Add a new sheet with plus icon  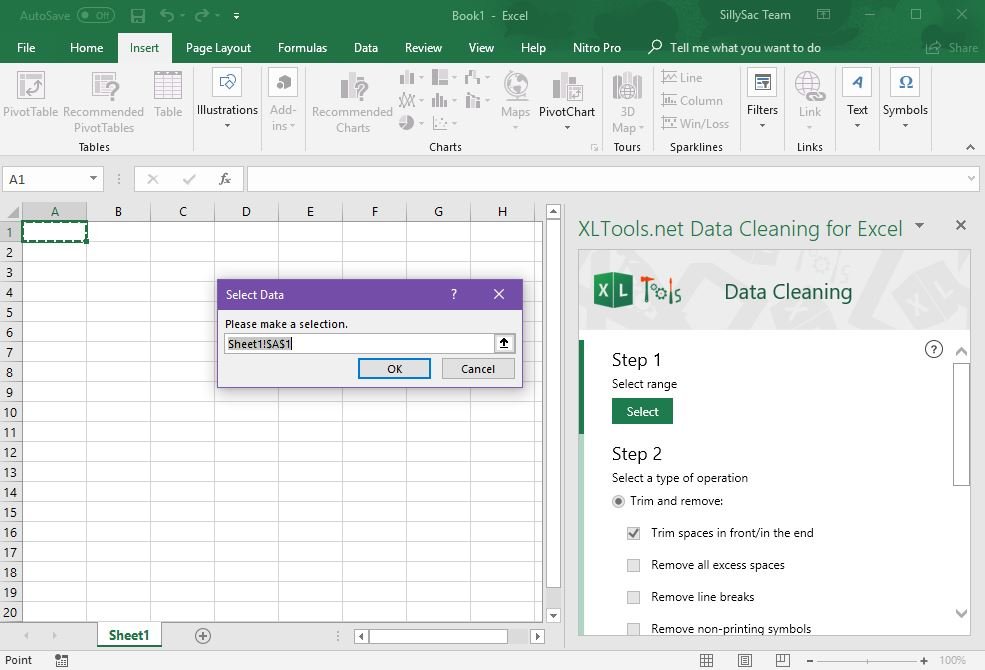click(203, 636)
